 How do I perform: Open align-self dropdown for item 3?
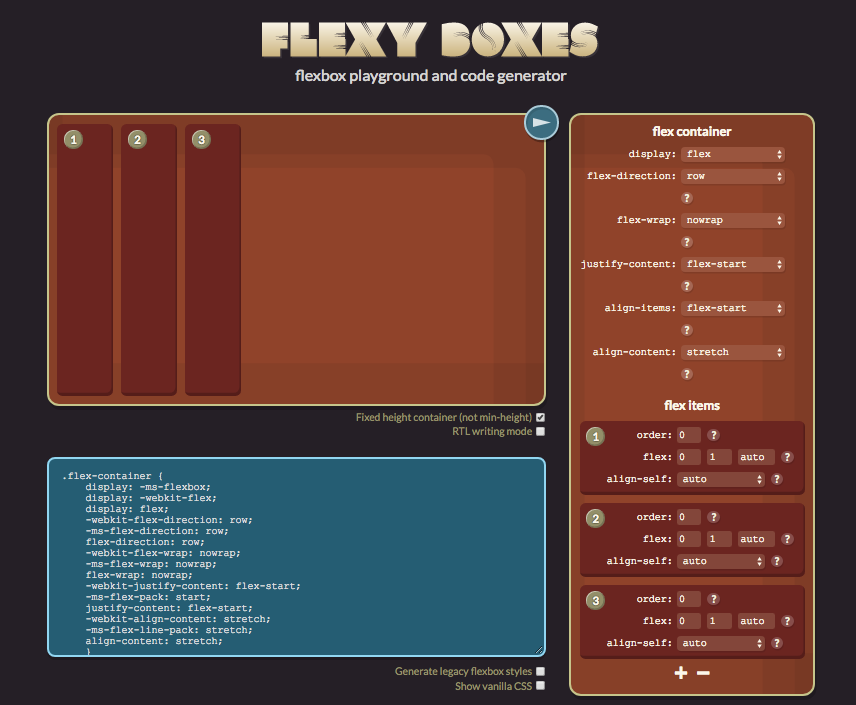[721, 643]
